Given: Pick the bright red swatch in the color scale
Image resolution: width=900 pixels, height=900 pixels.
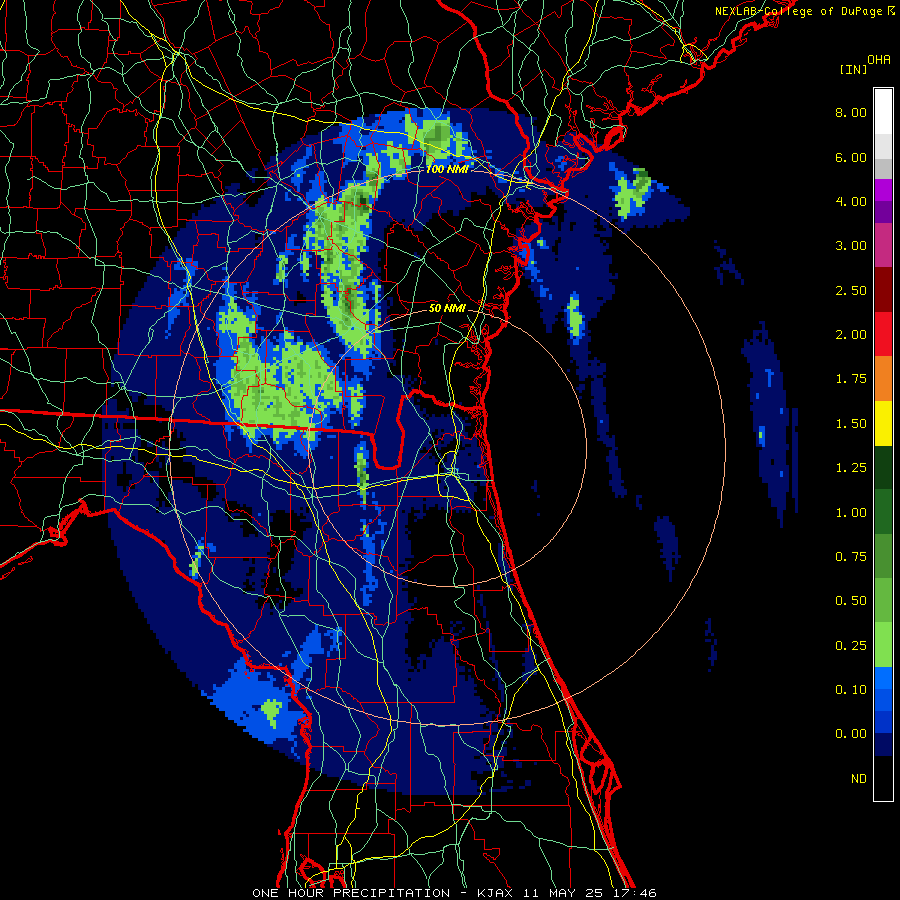Looking at the screenshot, I should tap(883, 335).
